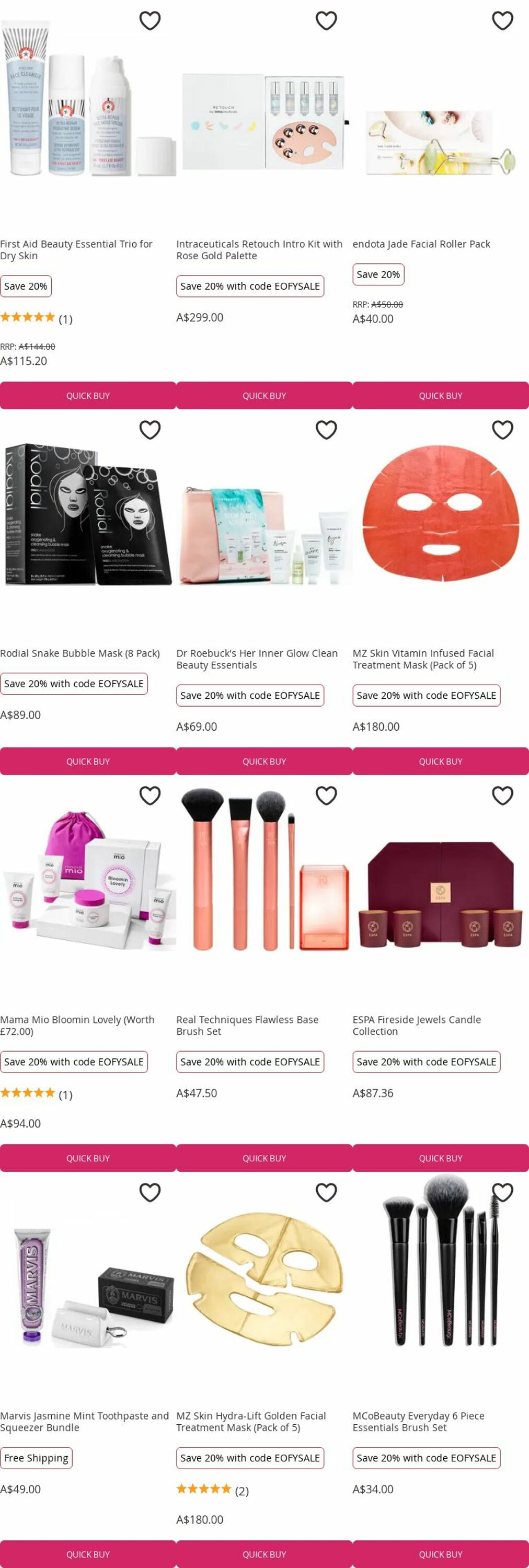Image resolution: width=529 pixels, height=1568 pixels.
Task: Wishlist heart for Marvis Jasmine Mint bundle
Action: 149,1192
